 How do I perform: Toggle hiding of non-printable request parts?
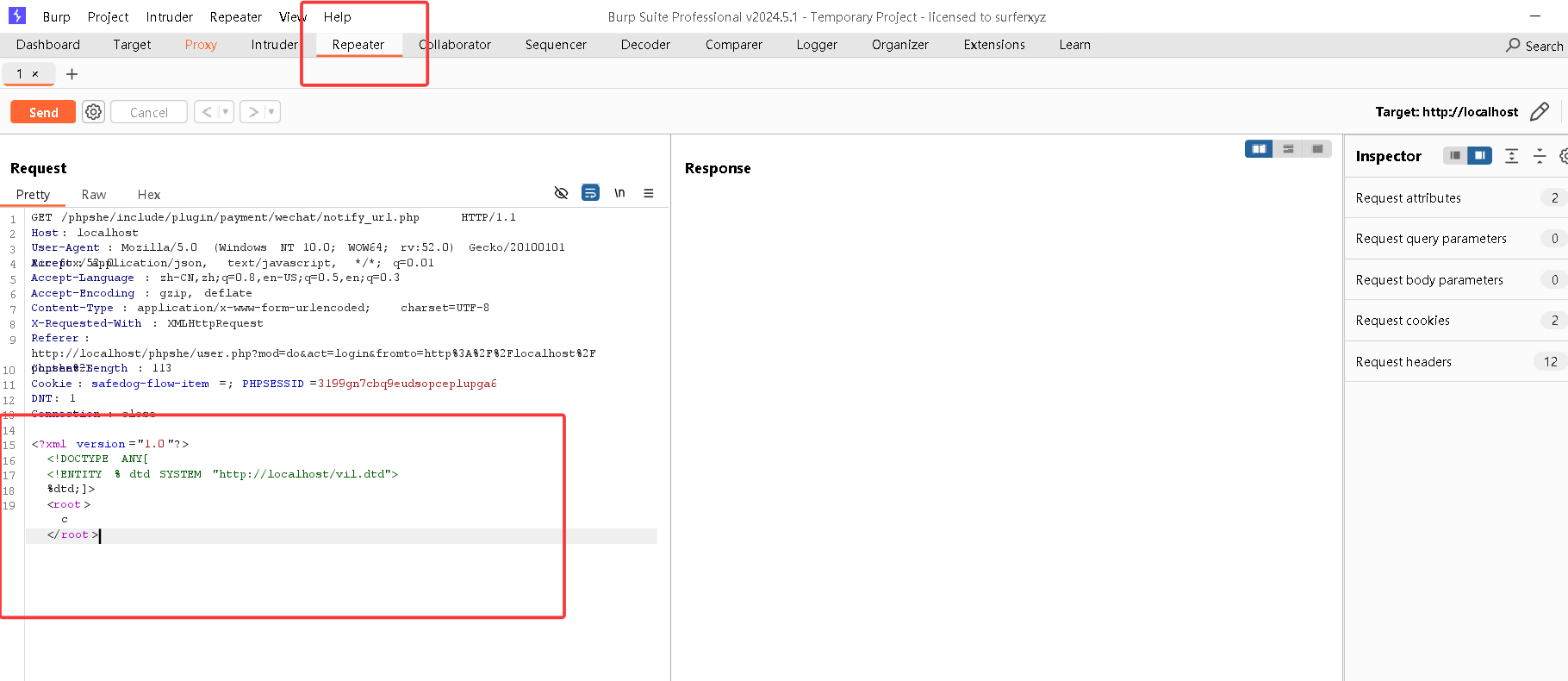pyautogui.click(x=561, y=193)
